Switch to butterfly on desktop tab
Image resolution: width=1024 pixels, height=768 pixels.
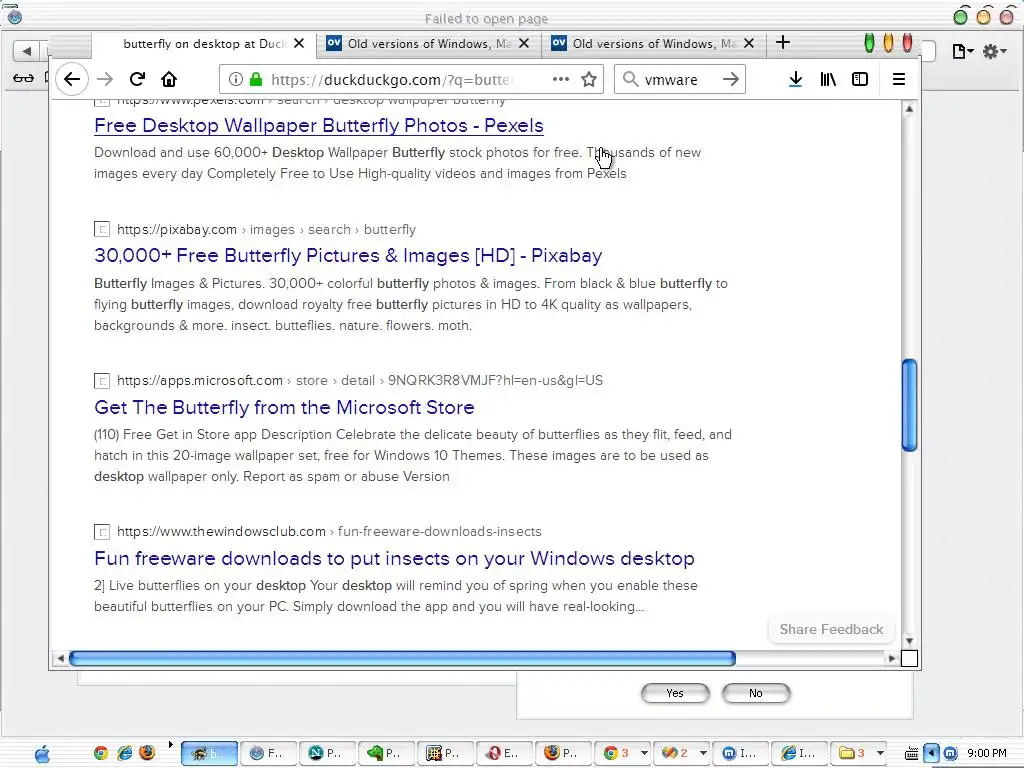click(x=204, y=44)
